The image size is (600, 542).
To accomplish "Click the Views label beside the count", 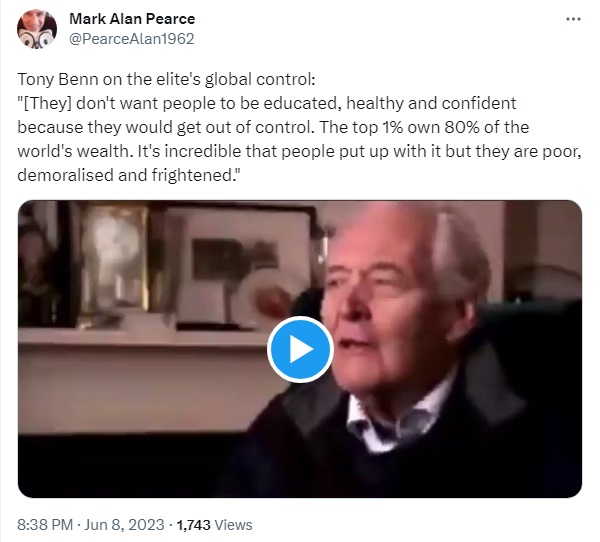I will coord(233,525).
